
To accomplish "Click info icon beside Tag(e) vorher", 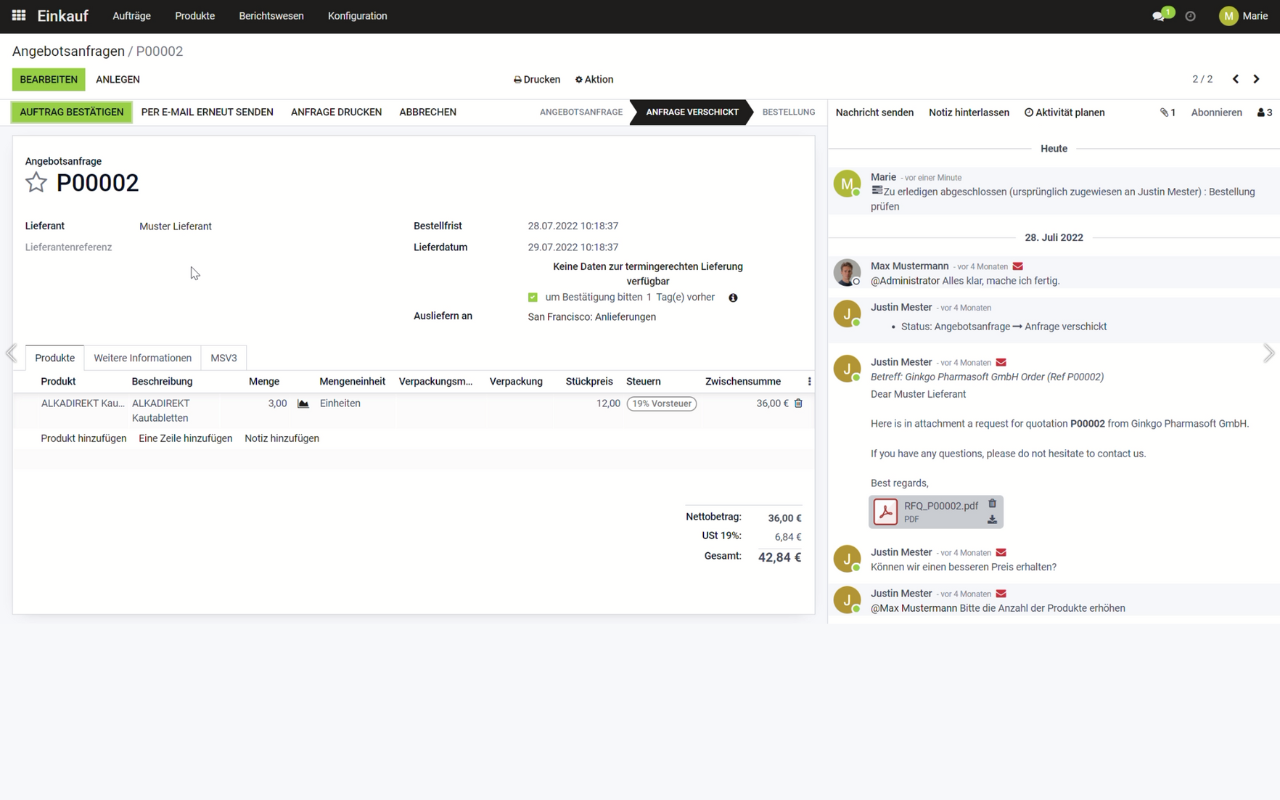I will pyautogui.click(x=733, y=298).
